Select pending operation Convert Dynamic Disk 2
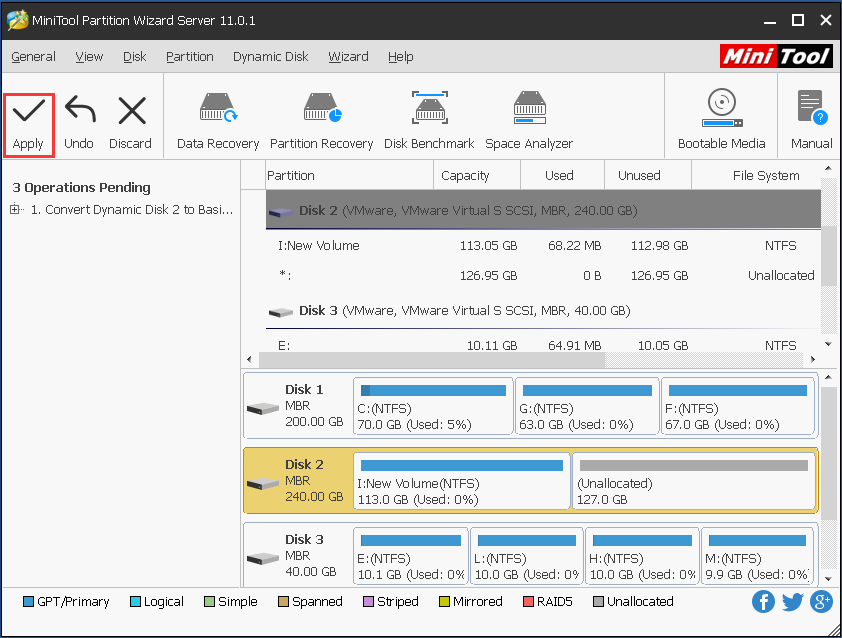The height and width of the screenshot is (638, 842). point(132,209)
